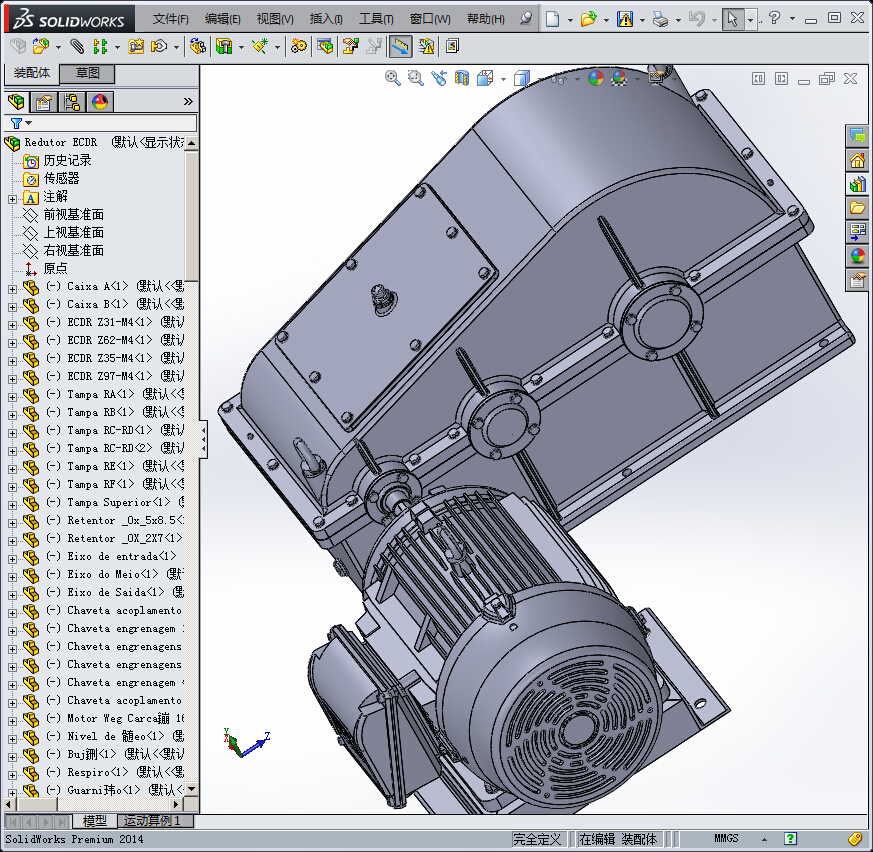Click the DisplayManager color ball tab
This screenshot has height=852, width=873.
point(100,102)
